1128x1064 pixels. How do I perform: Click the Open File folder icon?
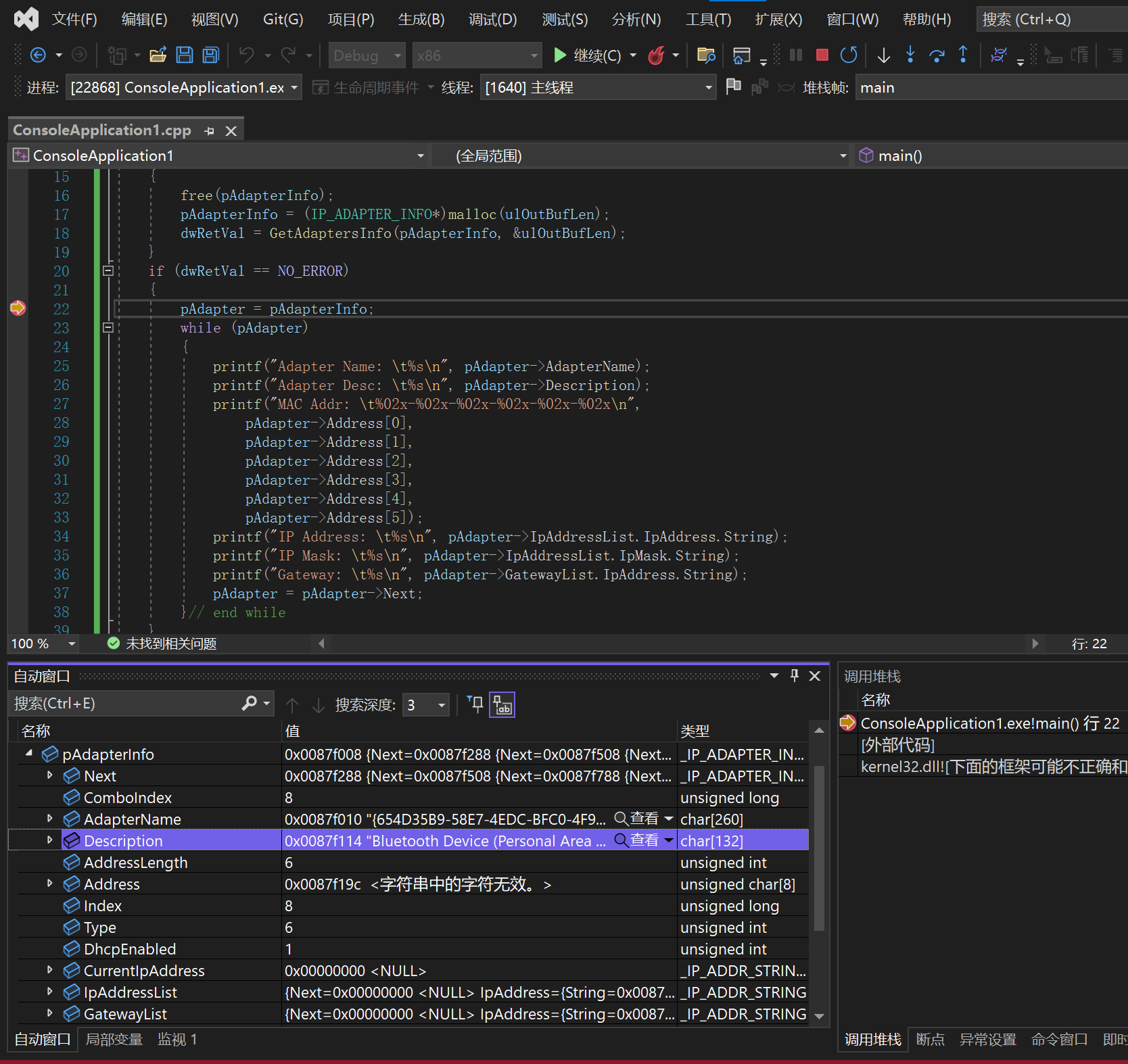pyautogui.click(x=158, y=55)
